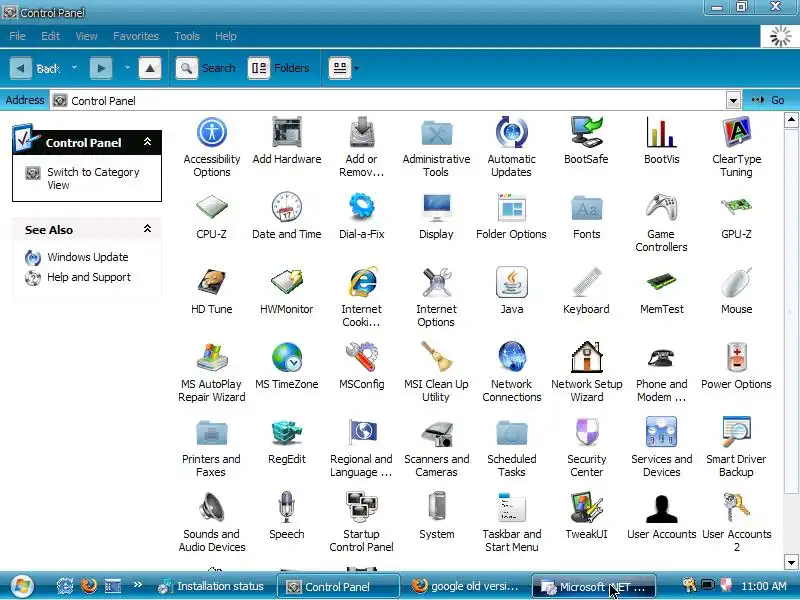Open the Administrative Tools folder
The width and height of the screenshot is (800, 600).
(437, 132)
